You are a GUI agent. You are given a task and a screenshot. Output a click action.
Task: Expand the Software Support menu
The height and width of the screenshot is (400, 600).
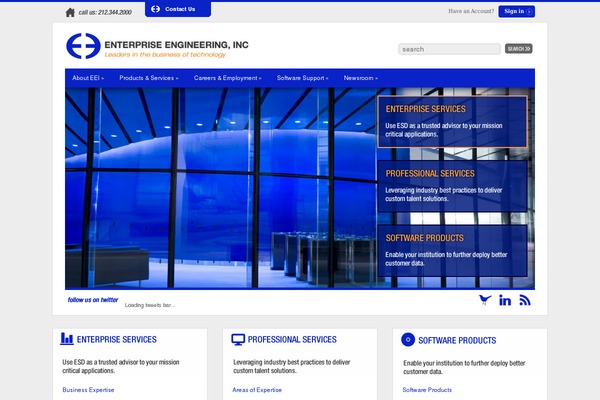click(x=303, y=78)
